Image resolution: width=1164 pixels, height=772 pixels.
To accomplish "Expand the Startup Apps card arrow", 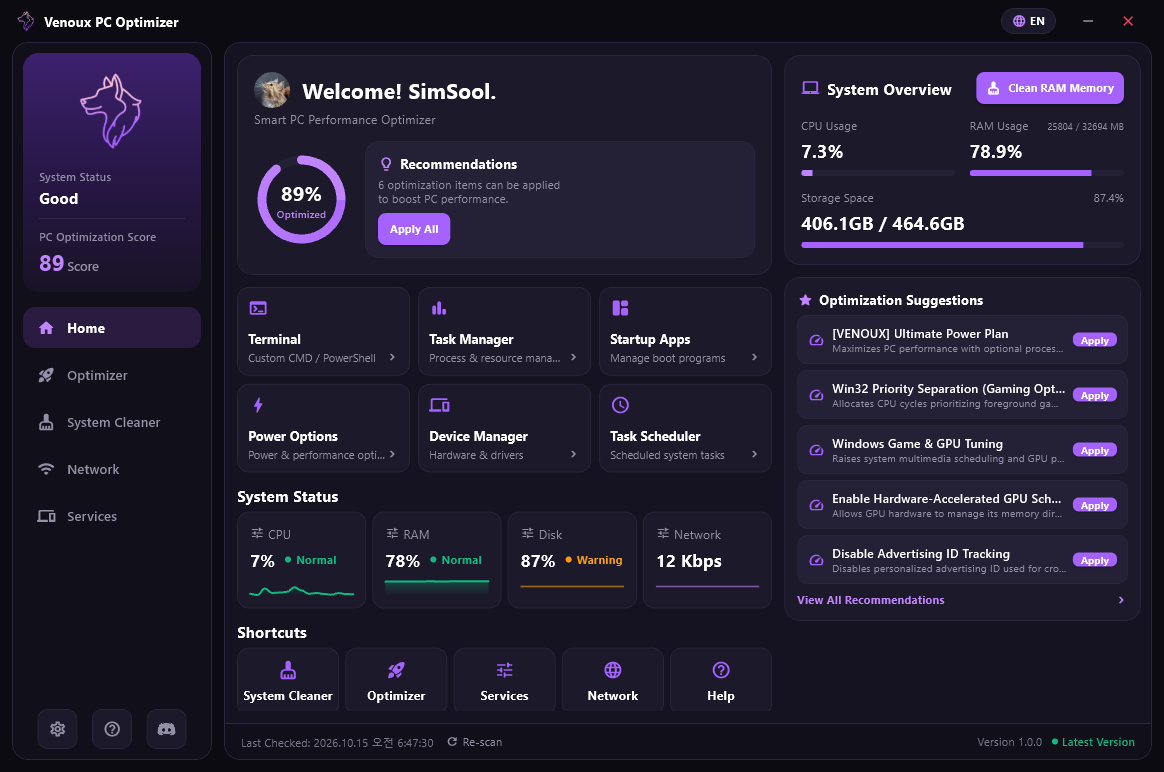I will point(754,357).
